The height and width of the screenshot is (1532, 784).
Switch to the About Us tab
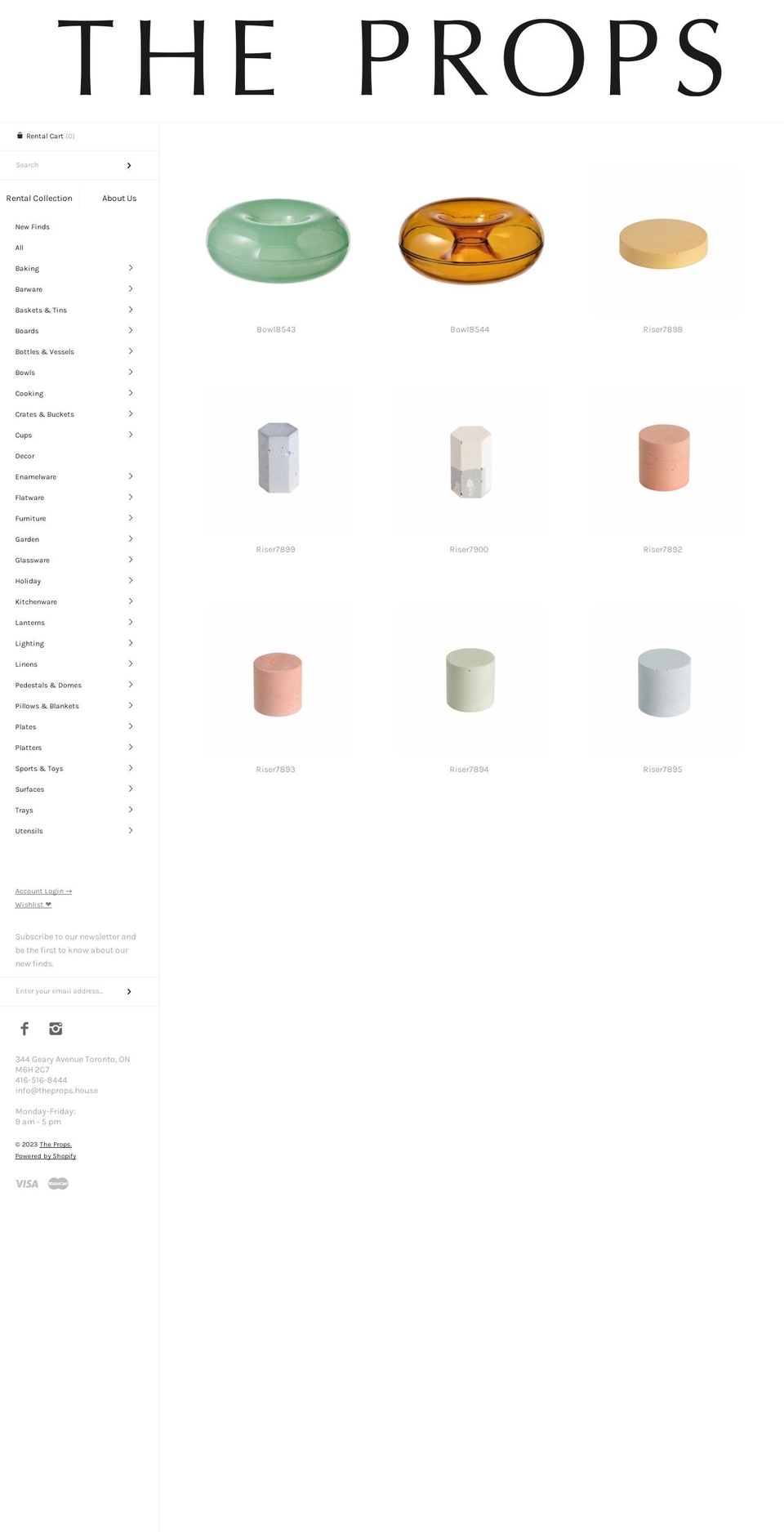[119, 199]
